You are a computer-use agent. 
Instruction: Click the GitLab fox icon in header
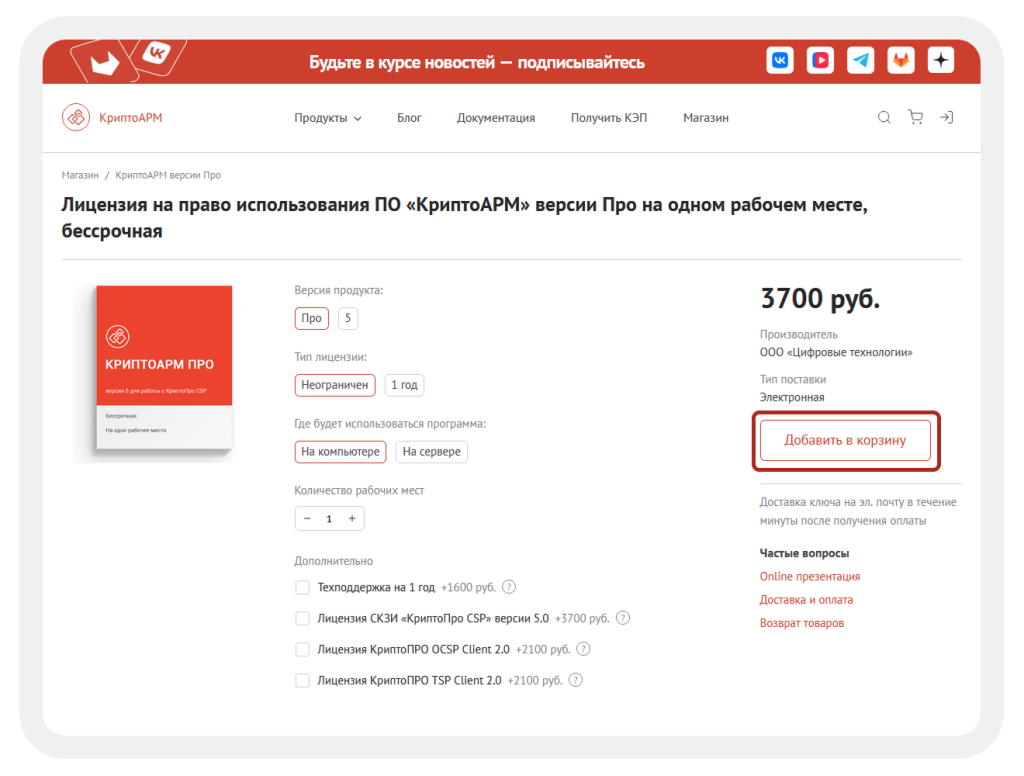pyautogui.click(x=900, y=60)
